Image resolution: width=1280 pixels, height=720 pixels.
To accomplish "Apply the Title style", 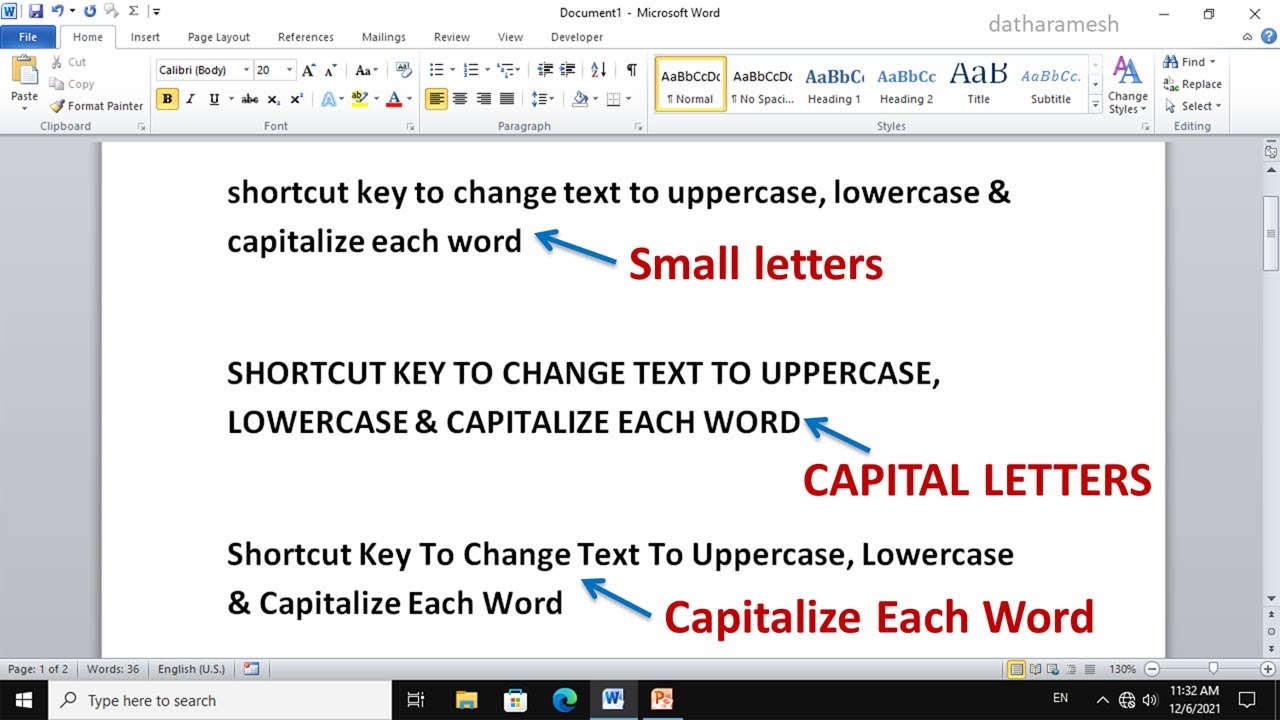I will pyautogui.click(x=978, y=84).
